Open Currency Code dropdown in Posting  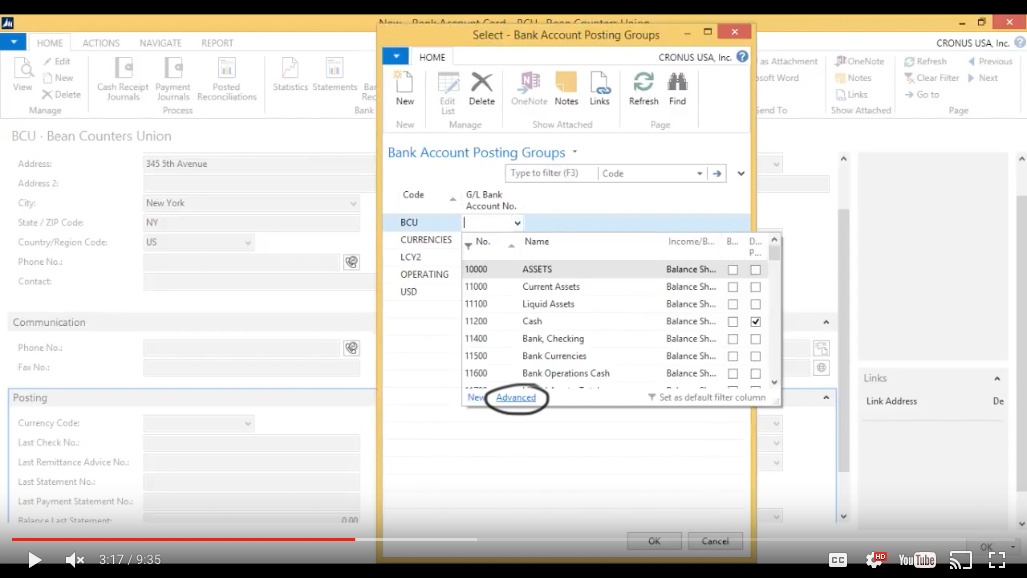248,424
